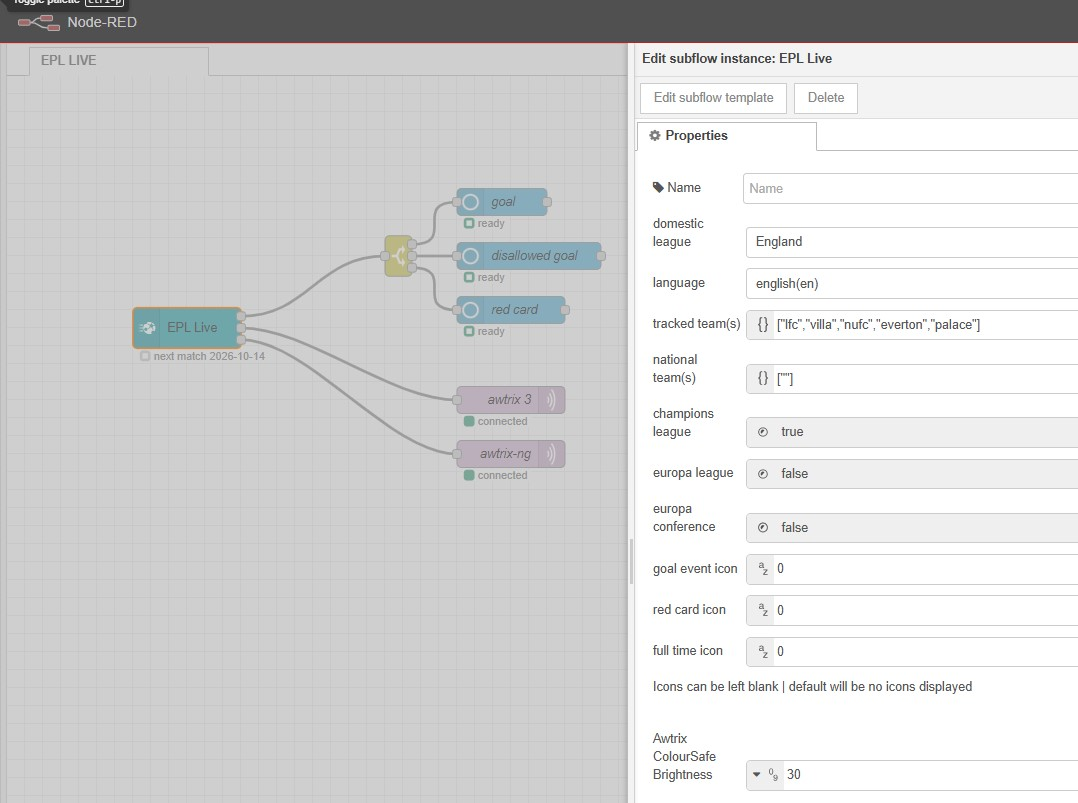Viewport: 1078px width, 803px height.
Task: Click the 'connected' status under awtrix 3
Action: 503,421
